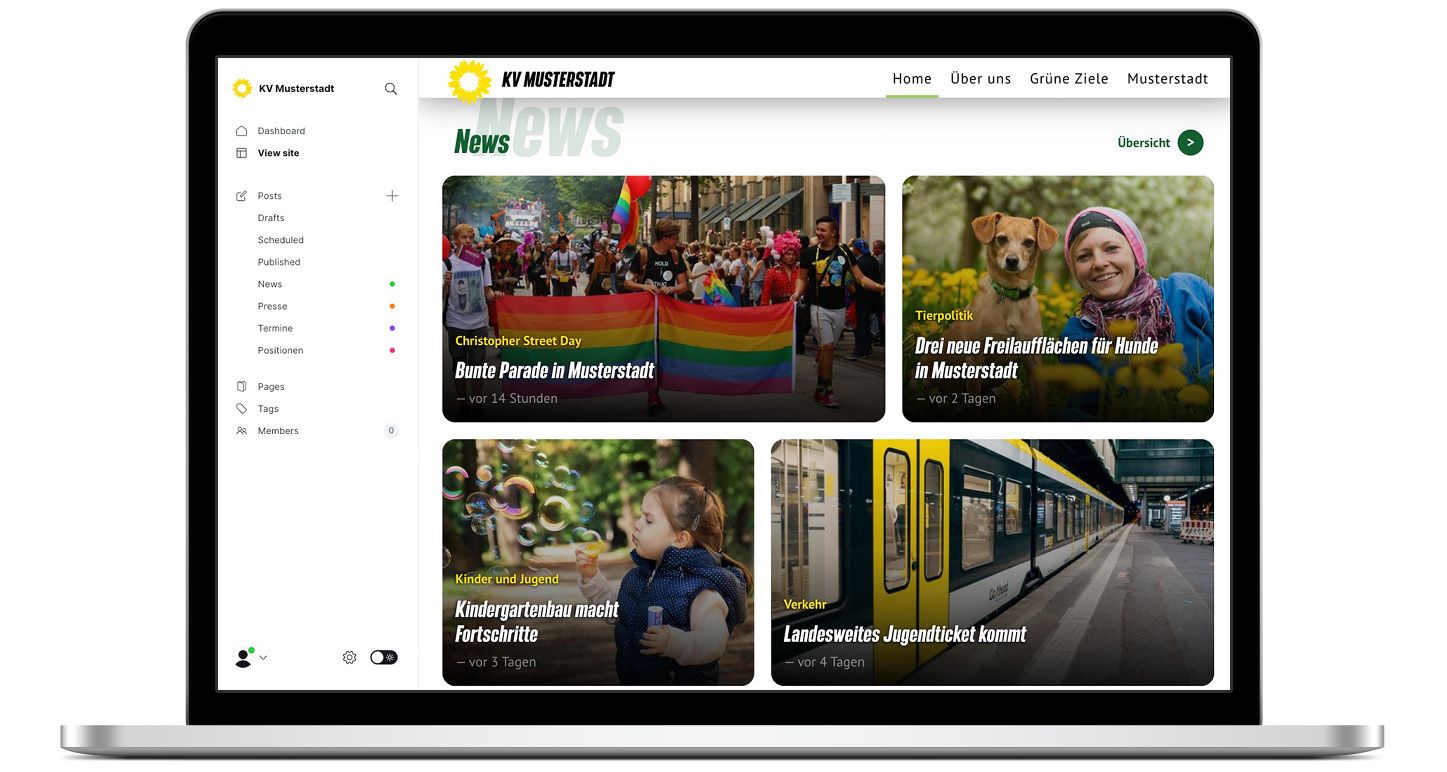Click the Tierpolitik category label
1447x772 pixels.
pyautogui.click(x=944, y=316)
